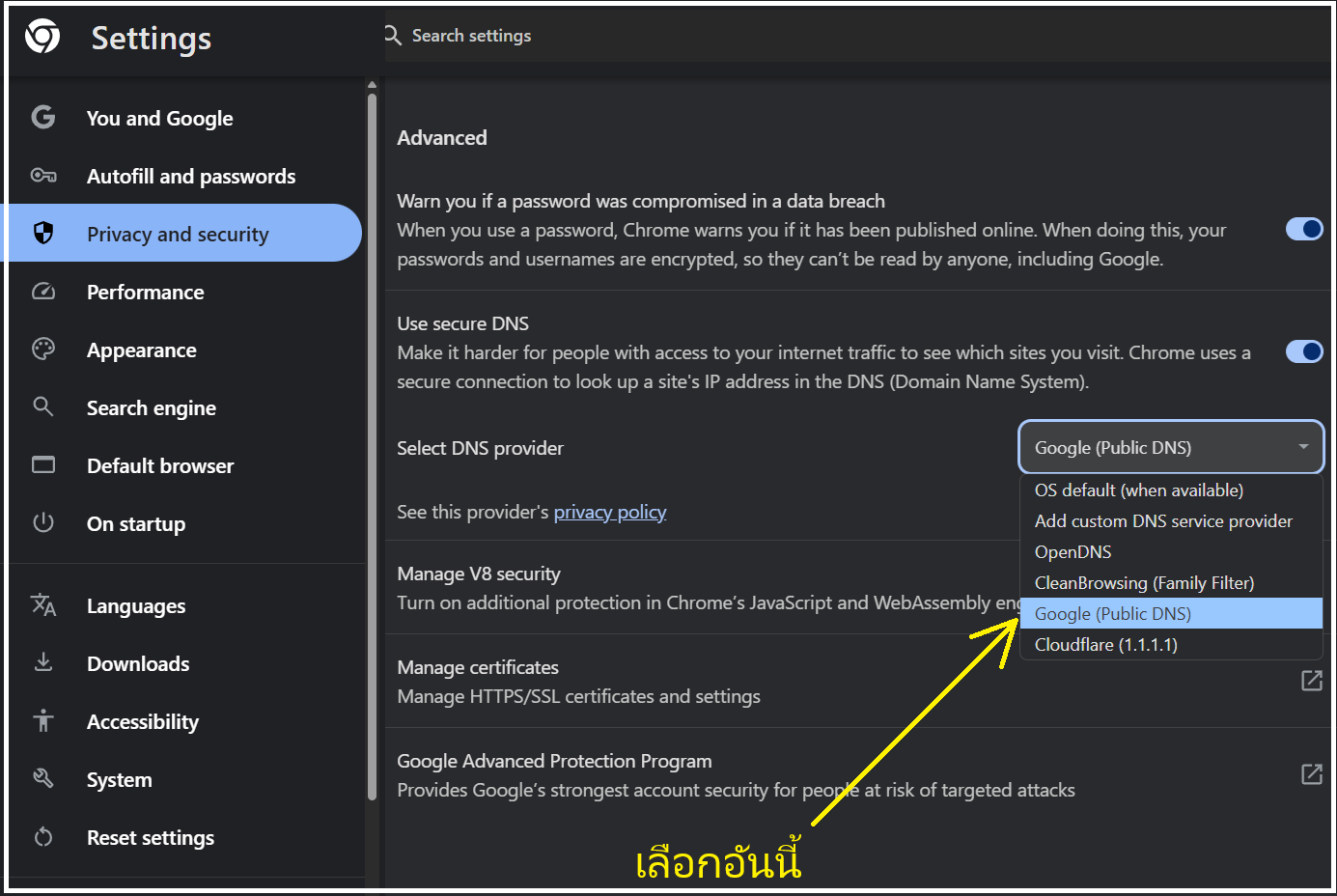Open Privacy and security section
This screenshot has width=1337, height=896.
(x=181, y=233)
